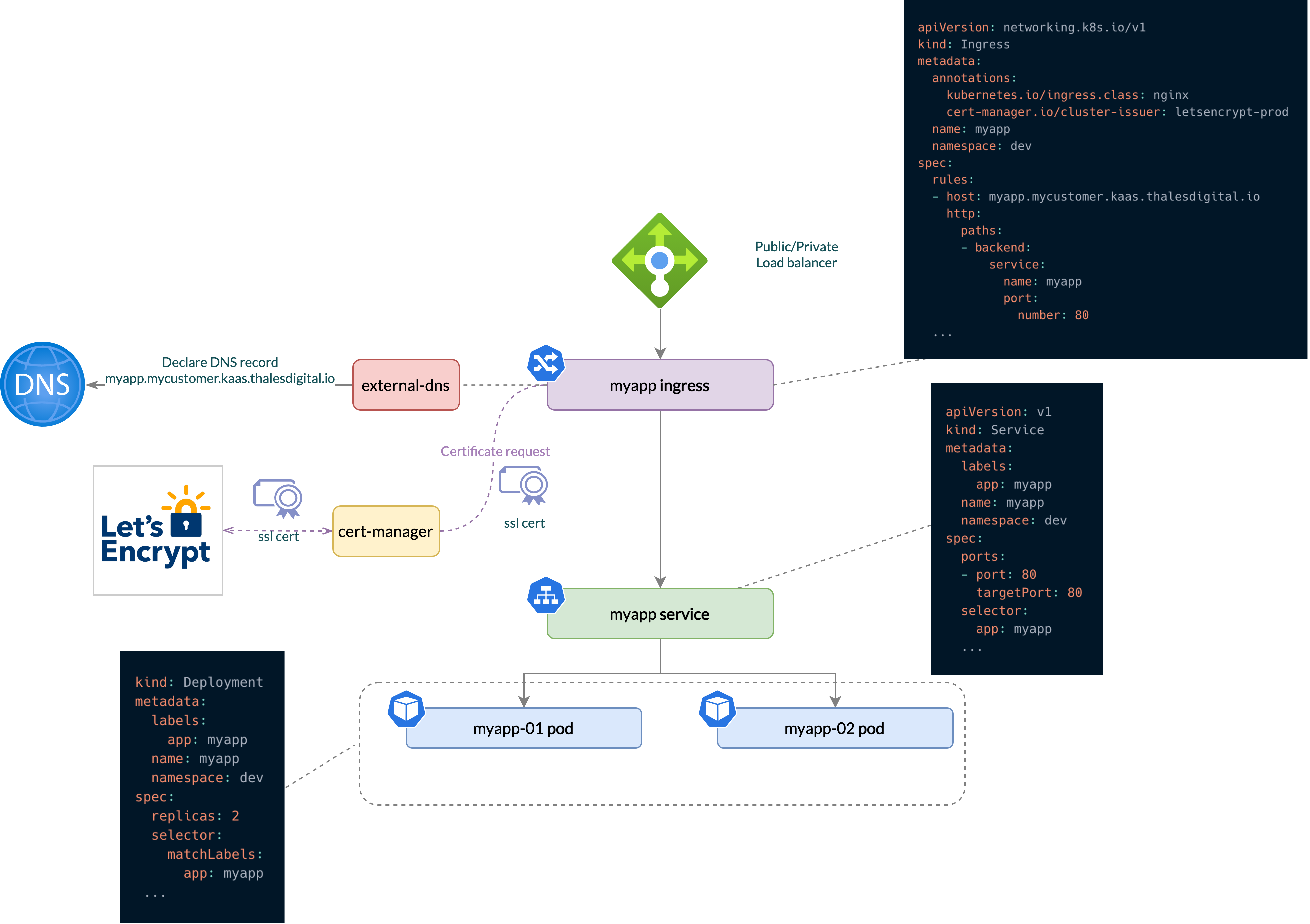Click the pod cube icon on myapp-02 pod
Viewport: 1310px width, 924px height.
click(718, 709)
